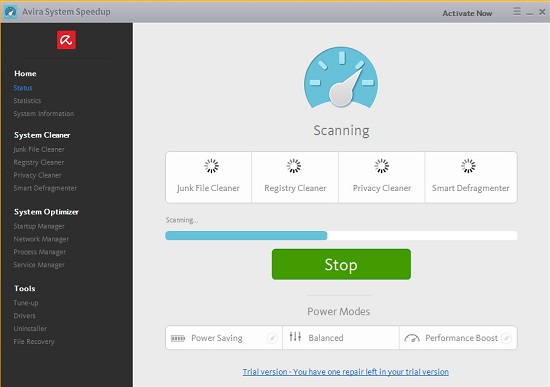Click the Performance Boost gauge icon
550x387 pixels.
(x=412, y=338)
